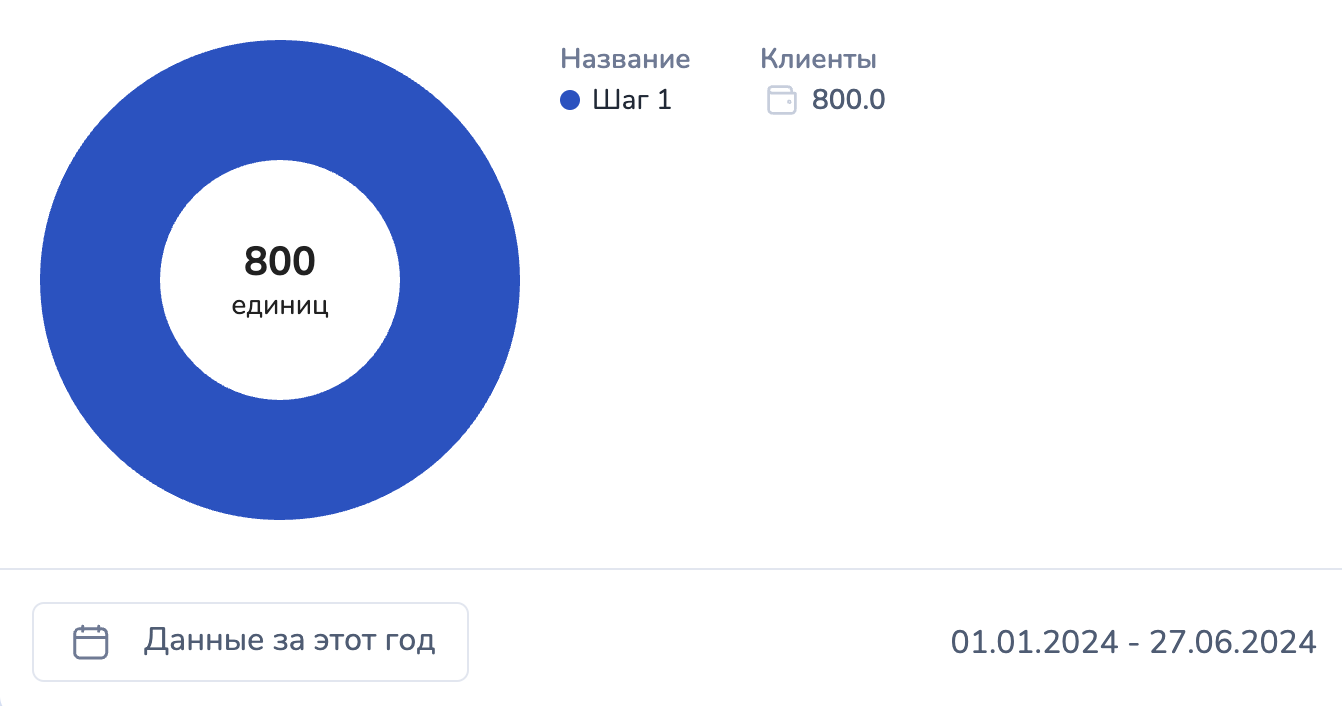The height and width of the screenshot is (706, 1342).
Task: Click the единиц label under the total
Action: point(280,306)
